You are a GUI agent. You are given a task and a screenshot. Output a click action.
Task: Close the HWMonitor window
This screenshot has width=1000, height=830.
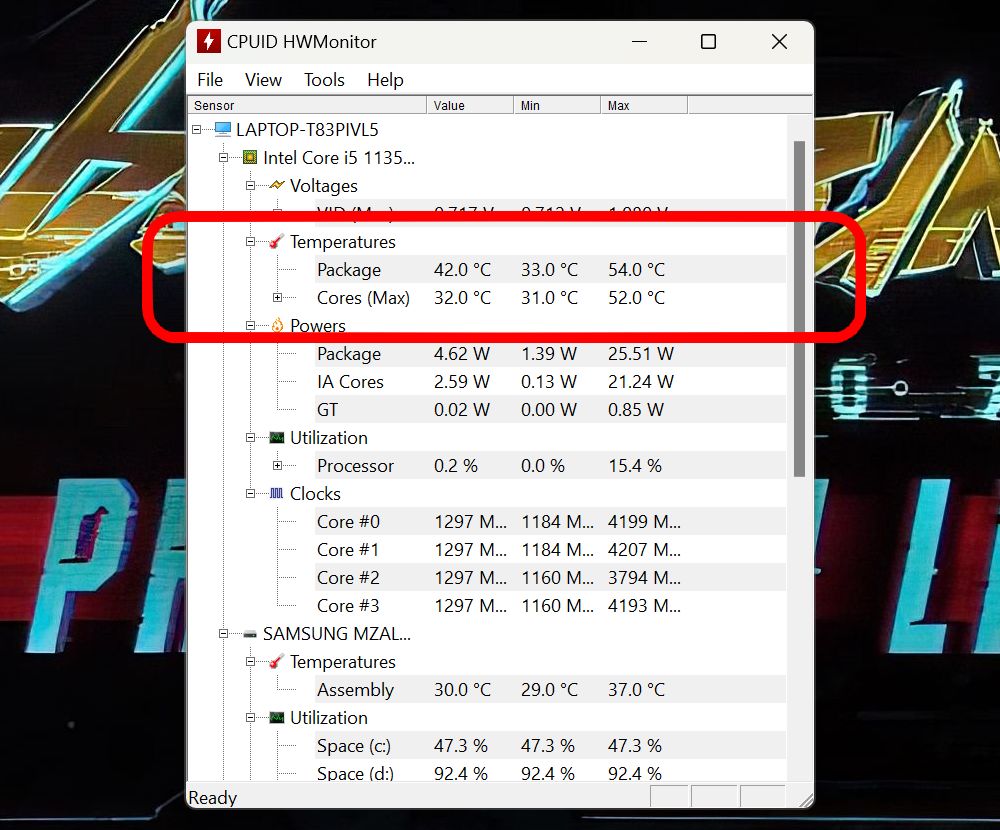pyautogui.click(x=779, y=41)
